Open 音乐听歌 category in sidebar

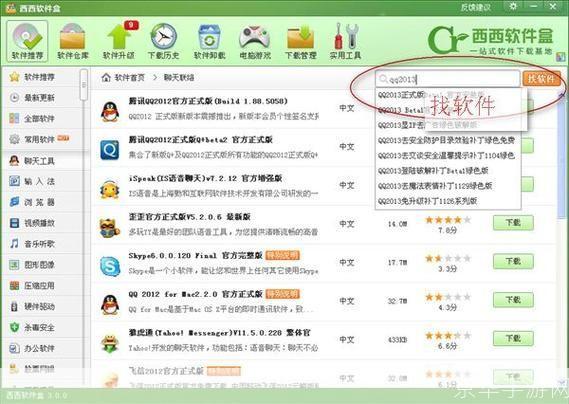(x=40, y=244)
